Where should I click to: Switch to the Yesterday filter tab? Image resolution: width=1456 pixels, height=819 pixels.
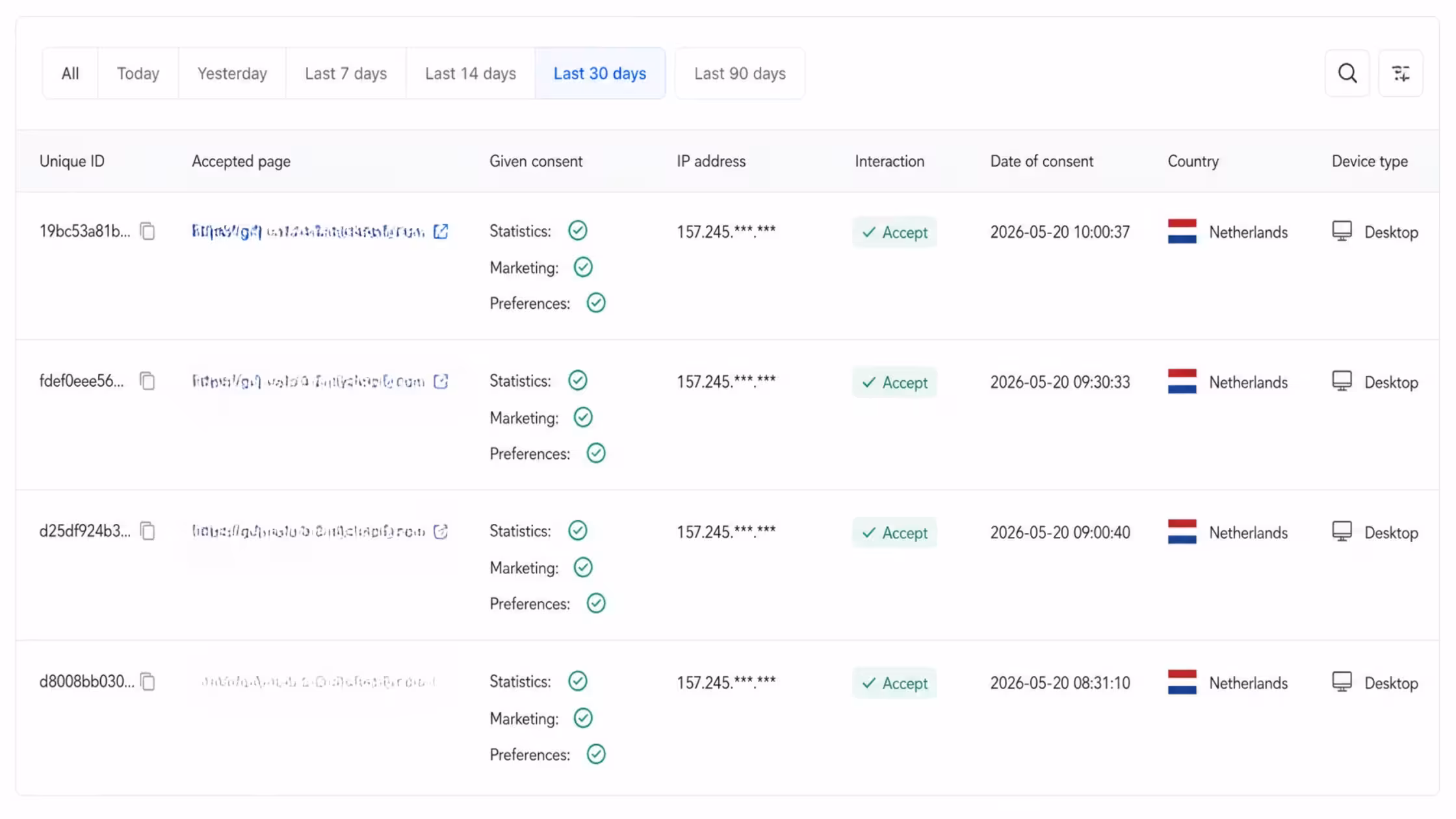[x=232, y=73]
